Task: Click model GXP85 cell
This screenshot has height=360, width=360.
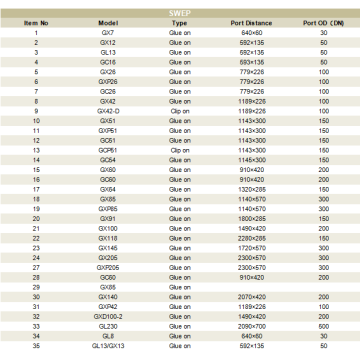Action: click(108, 209)
